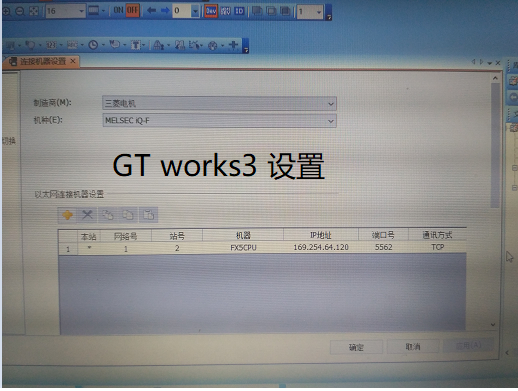Insert numerical display 123 object

(x=51, y=45)
